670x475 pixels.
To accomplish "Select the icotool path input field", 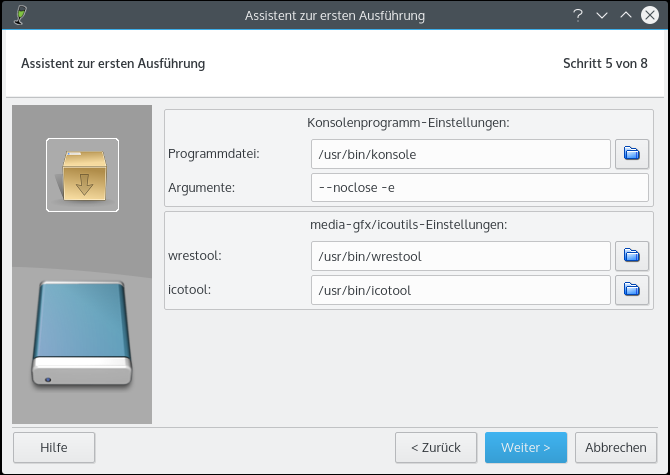I will (x=460, y=290).
